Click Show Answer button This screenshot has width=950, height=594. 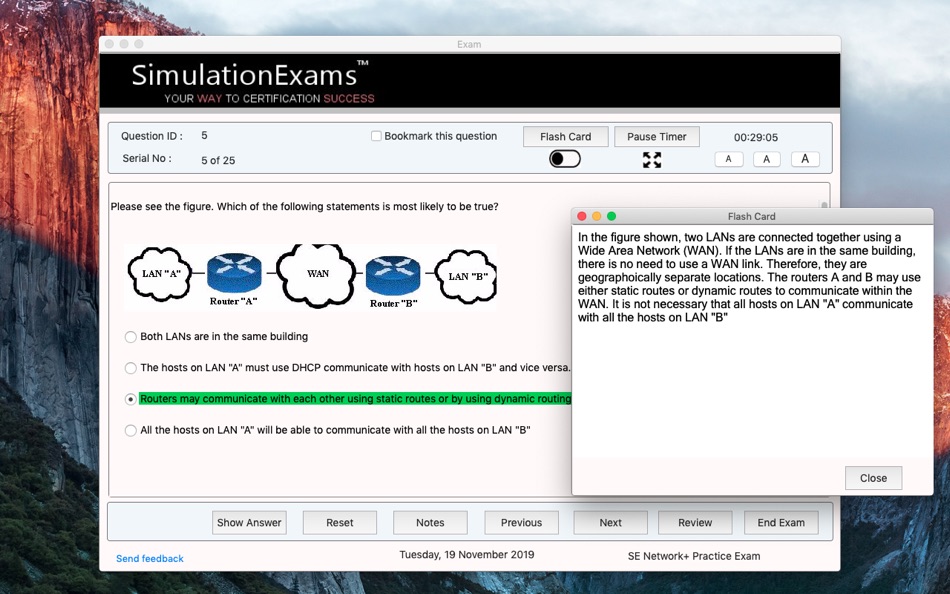(x=249, y=522)
